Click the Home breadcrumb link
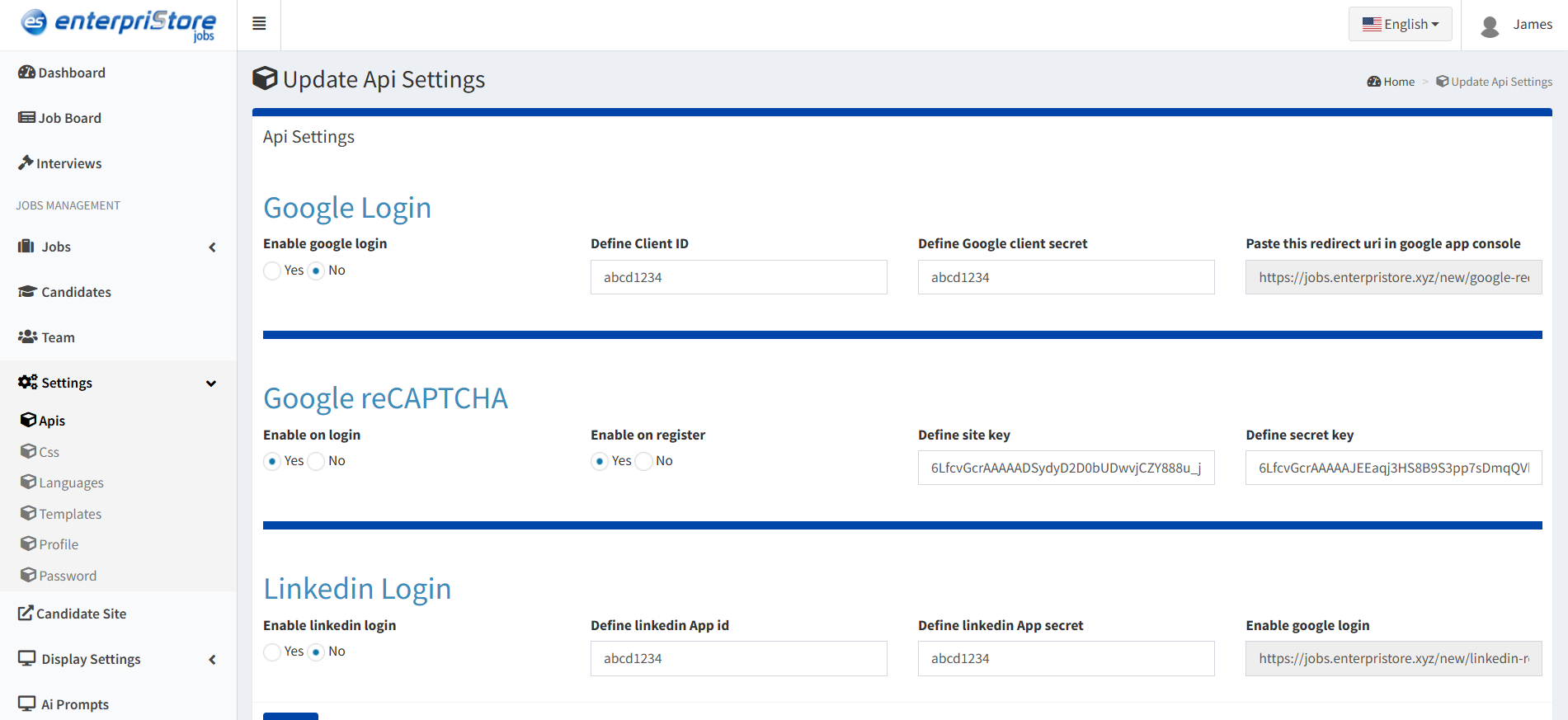The width and height of the screenshot is (1568, 720). click(1398, 82)
